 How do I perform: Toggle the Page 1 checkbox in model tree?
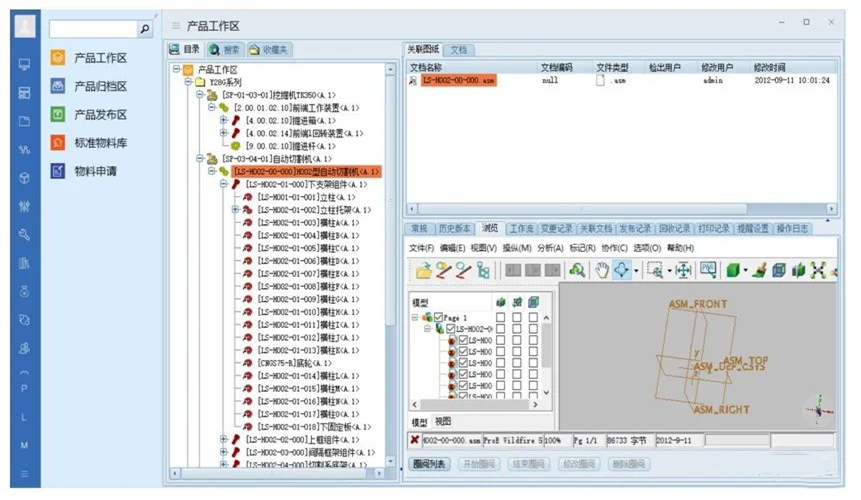[438, 317]
